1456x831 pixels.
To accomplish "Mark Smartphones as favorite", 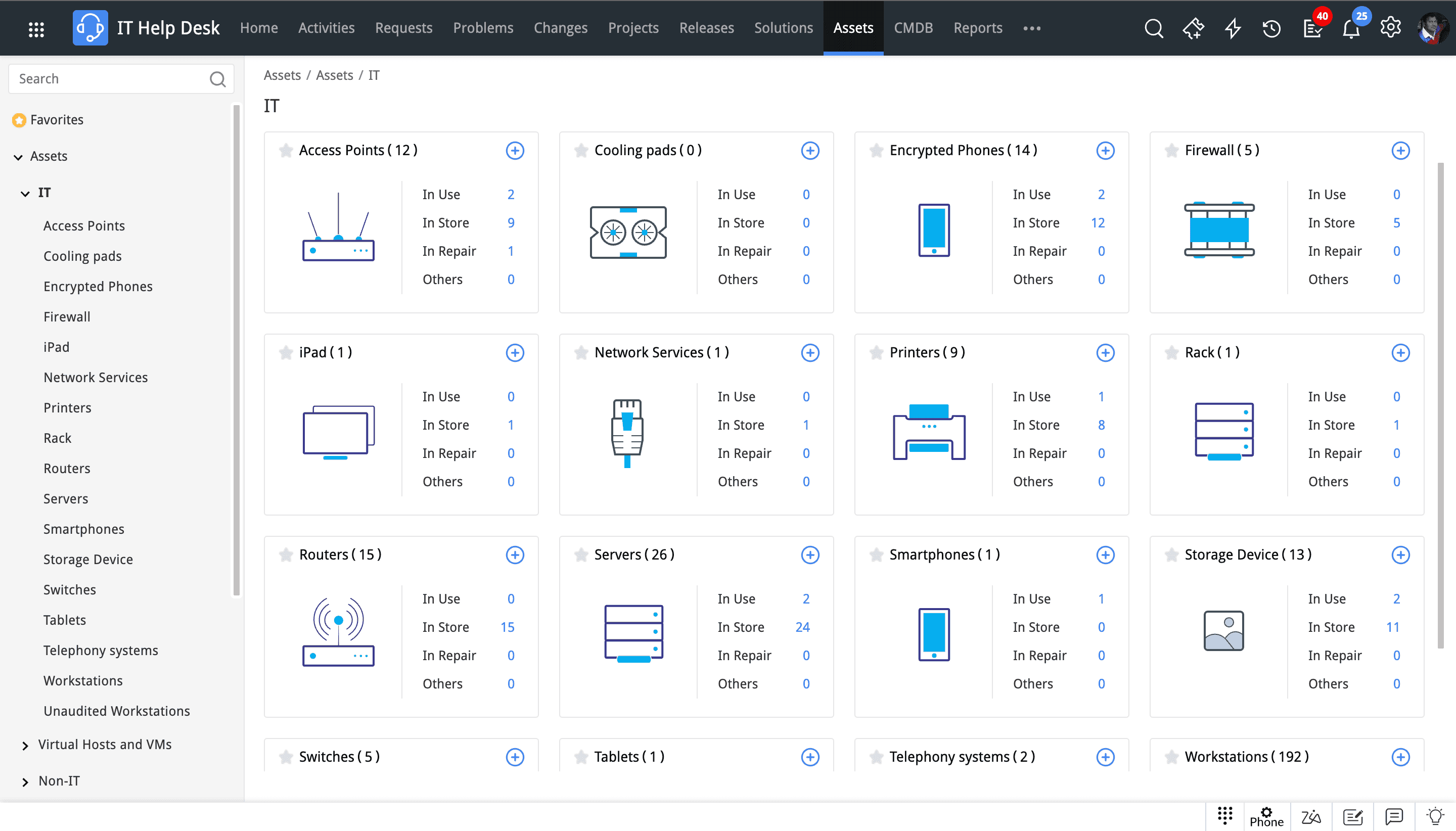I will tap(876, 555).
